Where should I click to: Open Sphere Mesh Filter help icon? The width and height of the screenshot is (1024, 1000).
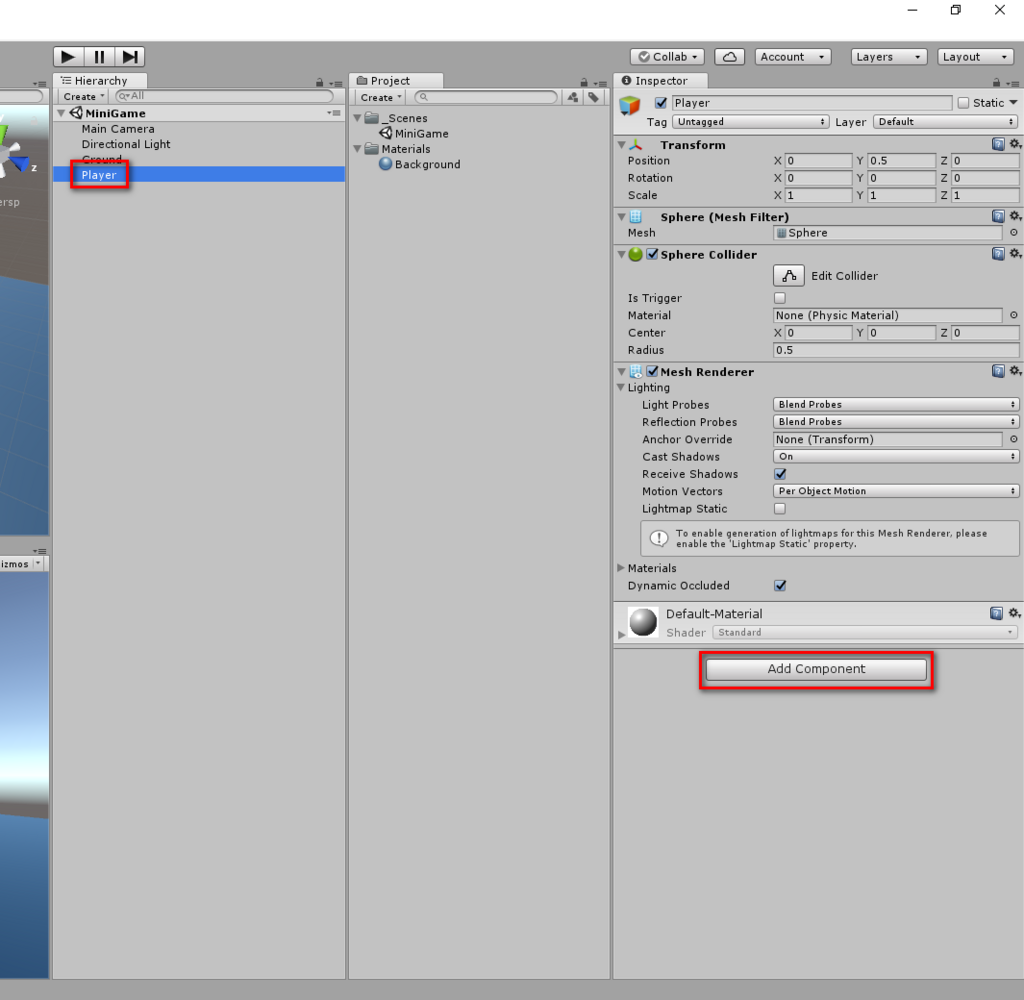point(998,216)
